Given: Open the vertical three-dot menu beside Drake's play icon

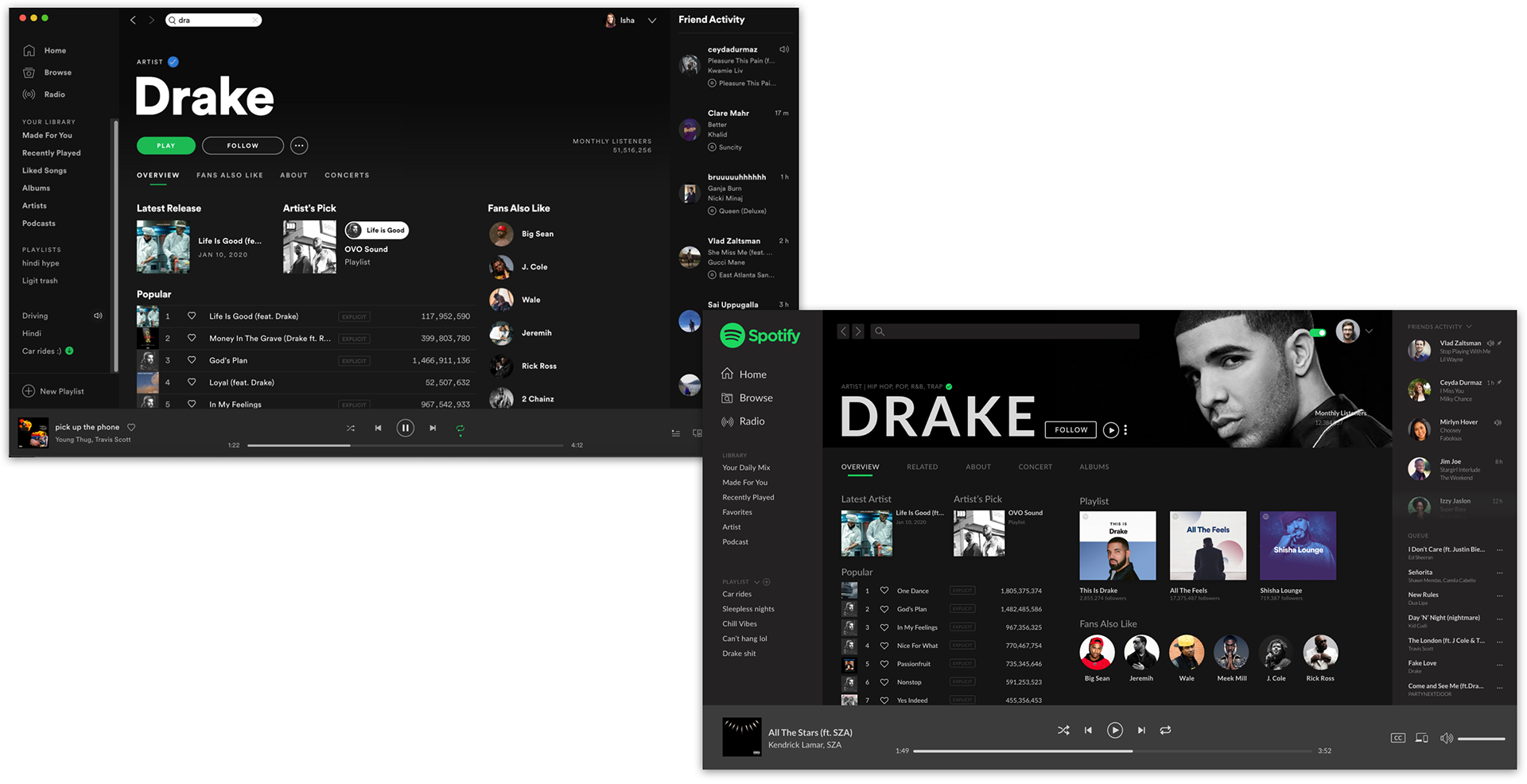Looking at the screenshot, I should pos(1125,430).
